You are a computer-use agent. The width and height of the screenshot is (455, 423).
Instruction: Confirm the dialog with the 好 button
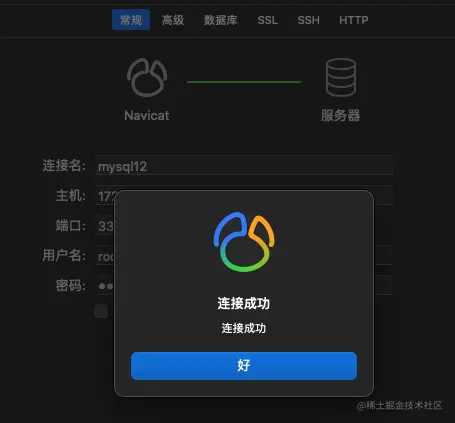pyautogui.click(x=244, y=366)
